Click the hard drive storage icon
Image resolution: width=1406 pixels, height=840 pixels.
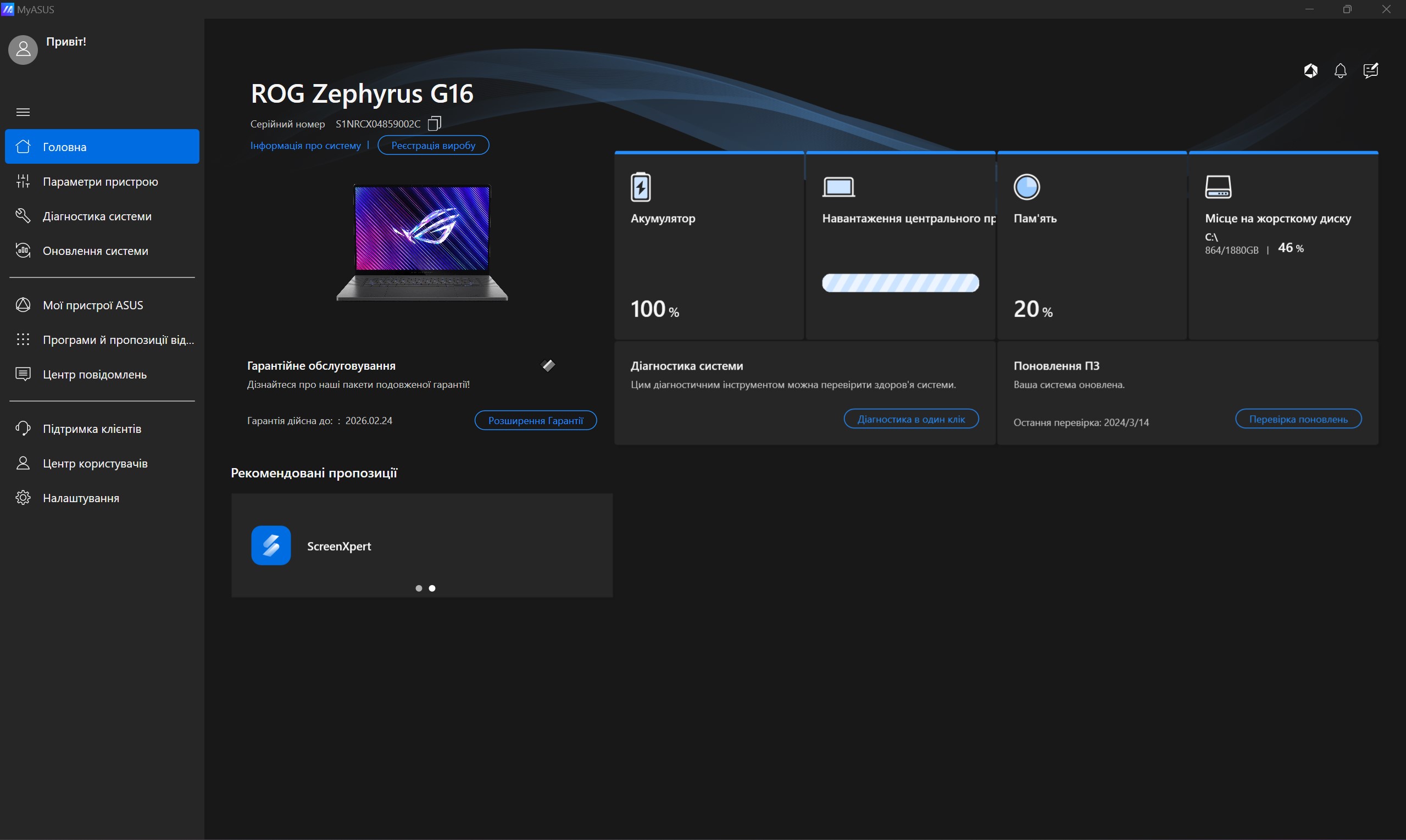click(1218, 187)
